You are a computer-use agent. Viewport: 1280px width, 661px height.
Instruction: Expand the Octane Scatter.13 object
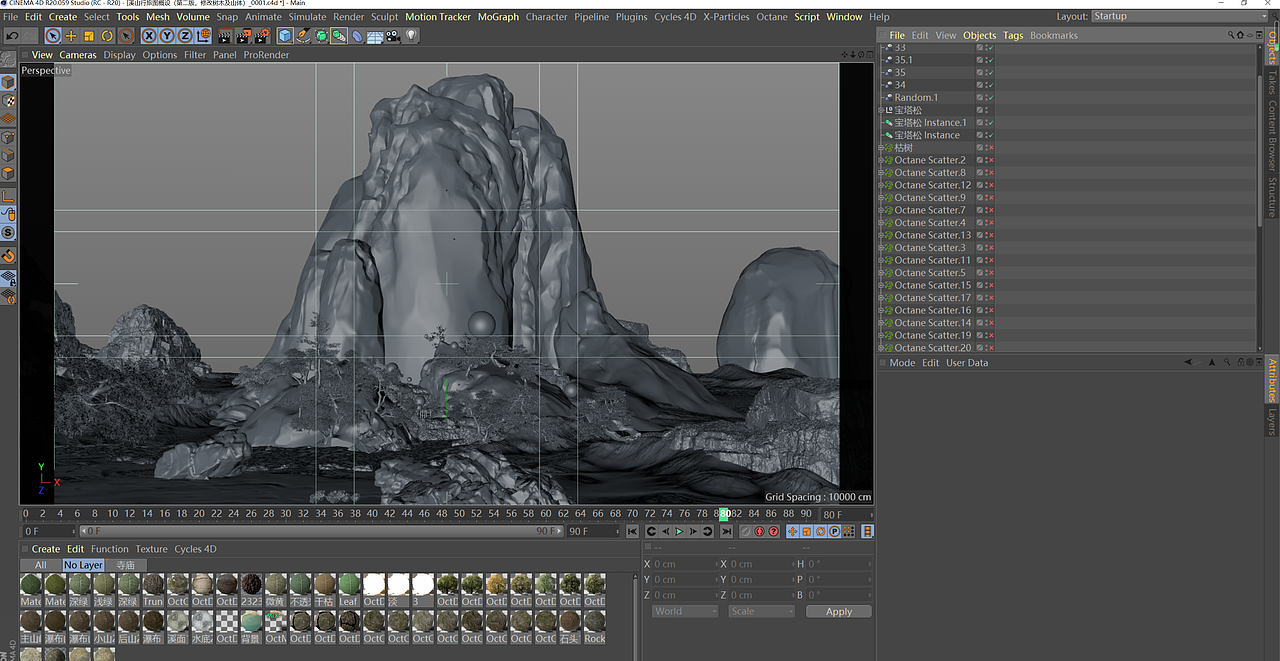pyautogui.click(x=881, y=235)
